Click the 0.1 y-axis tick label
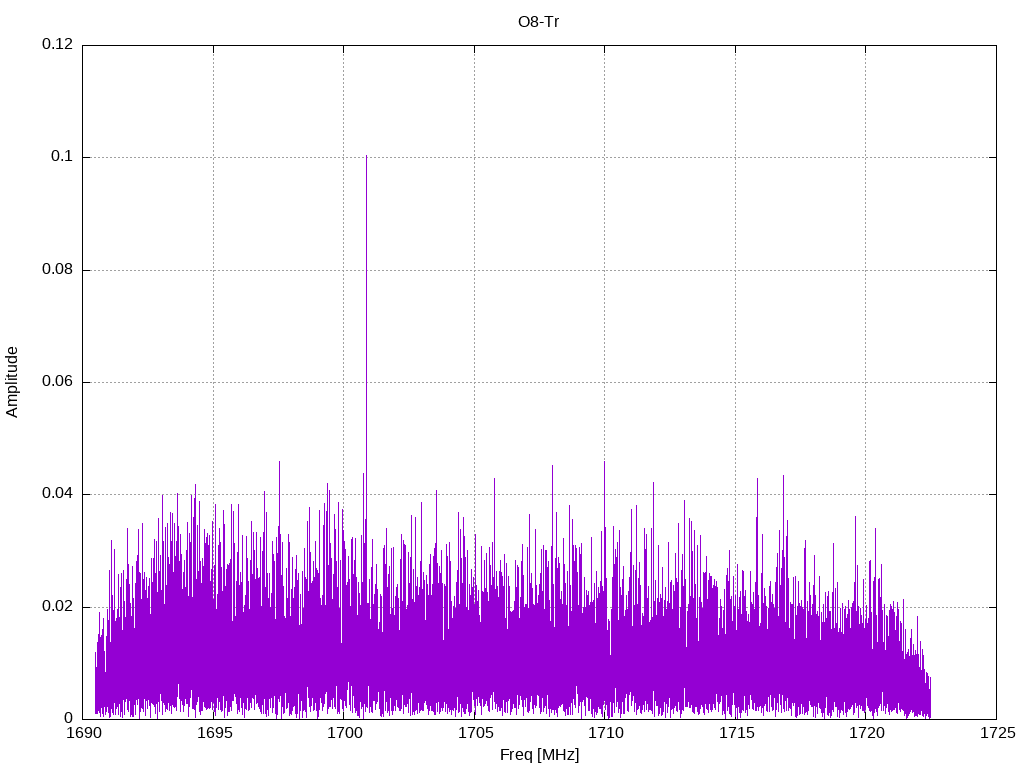The width and height of the screenshot is (1024, 768). pos(63,157)
